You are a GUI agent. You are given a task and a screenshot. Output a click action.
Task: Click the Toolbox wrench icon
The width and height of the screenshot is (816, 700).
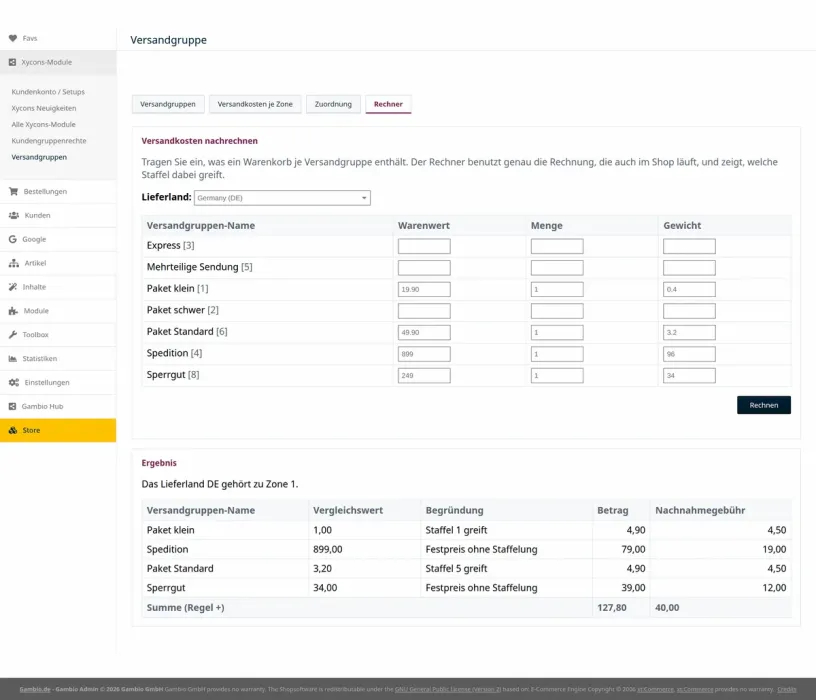pyautogui.click(x=13, y=335)
